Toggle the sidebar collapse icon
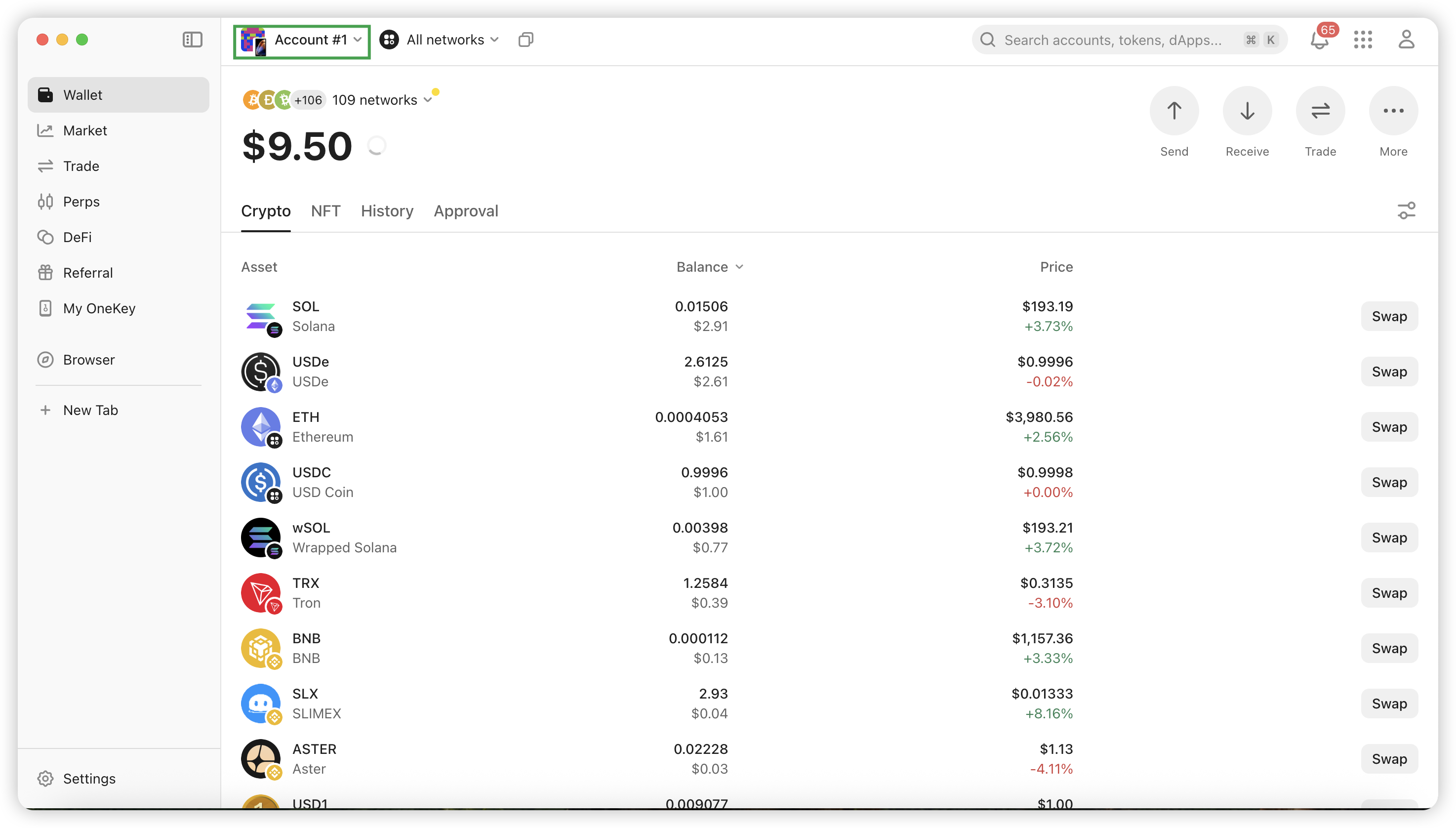Screen dimensions: 1456x828 [x=193, y=40]
